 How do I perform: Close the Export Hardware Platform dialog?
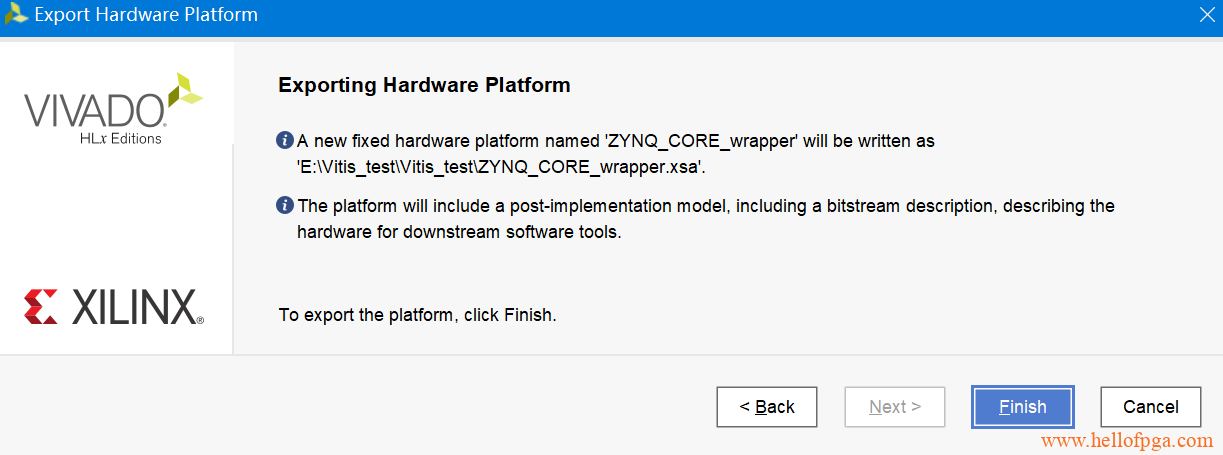[x=1206, y=15]
